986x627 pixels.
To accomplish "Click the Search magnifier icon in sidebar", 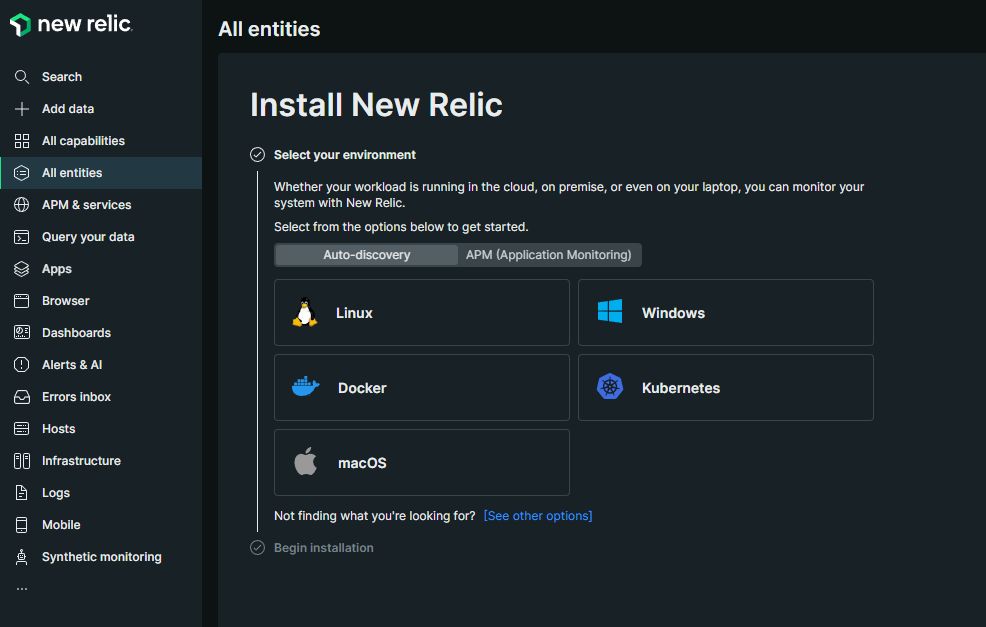I will point(21,77).
